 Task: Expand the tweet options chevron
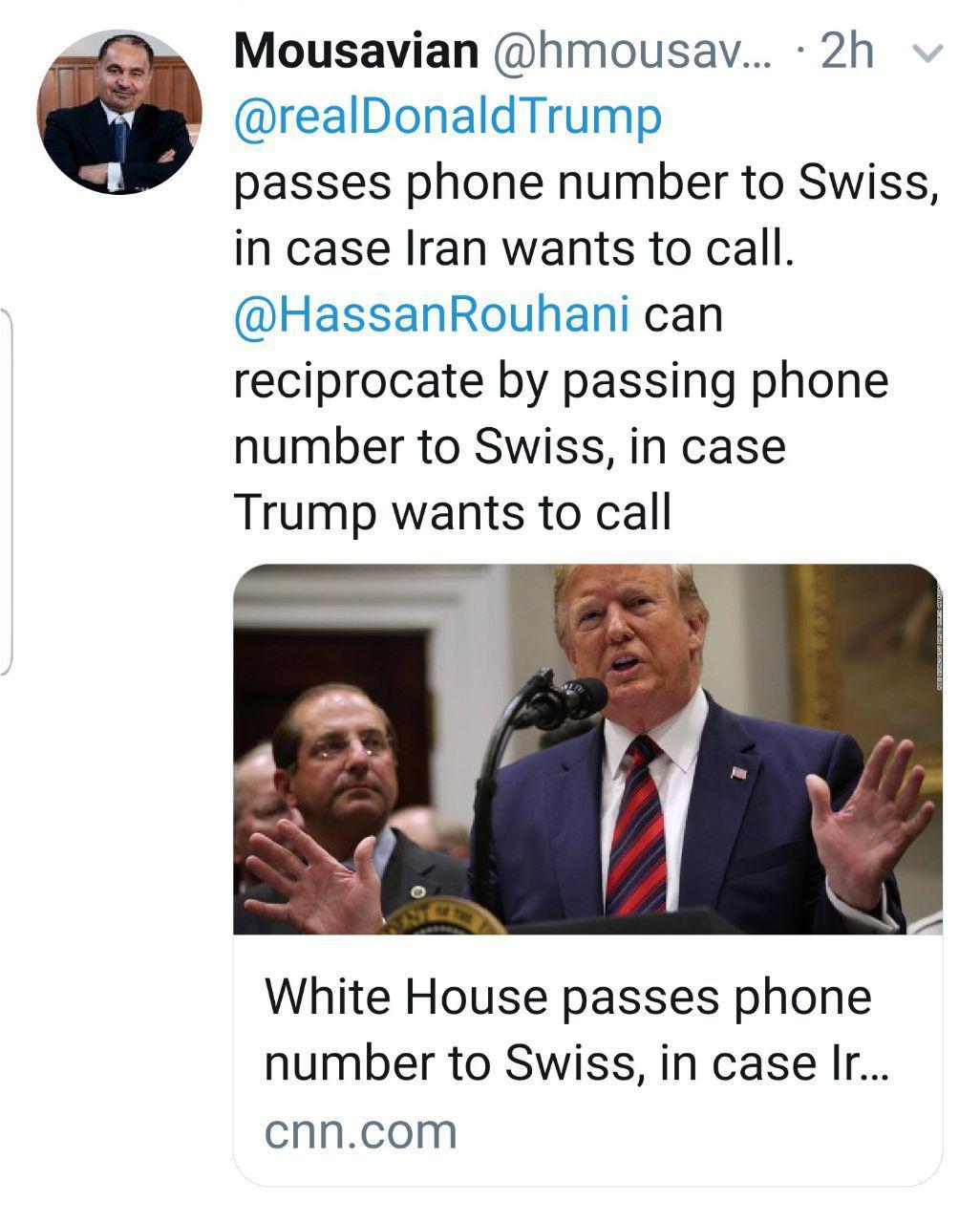(x=927, y=54)
